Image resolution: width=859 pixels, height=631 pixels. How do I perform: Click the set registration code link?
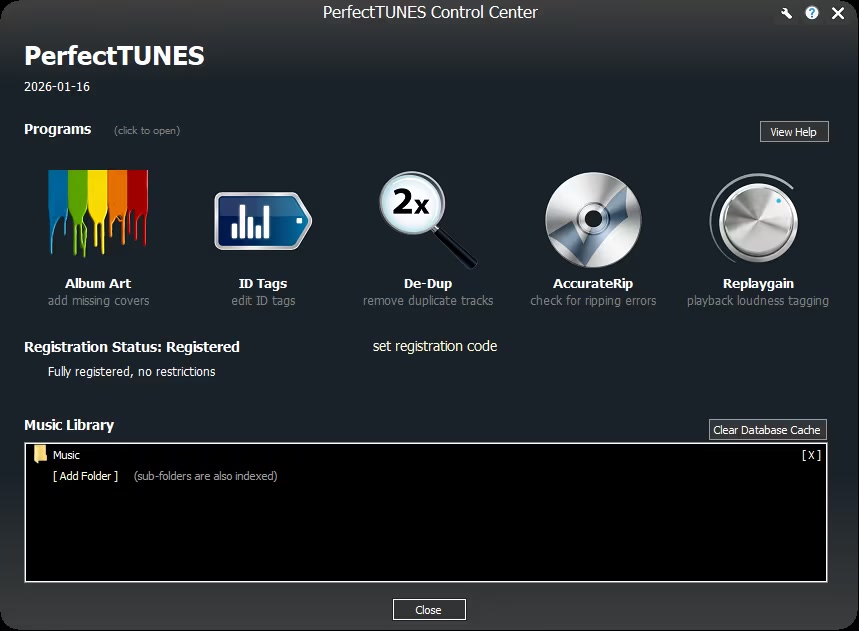[x=434, y=346]
